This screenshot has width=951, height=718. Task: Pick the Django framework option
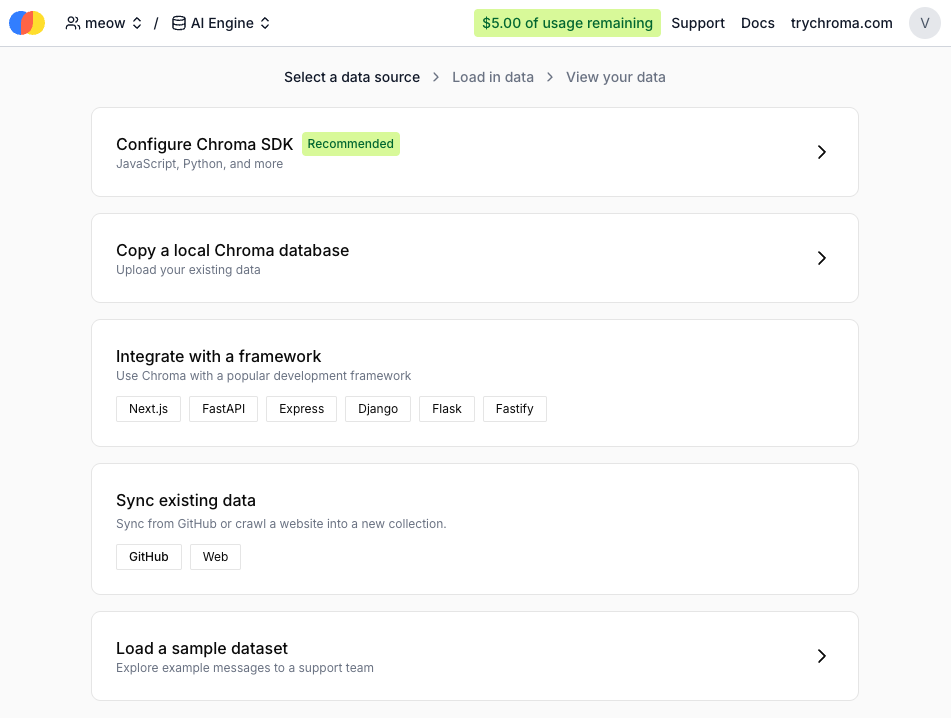378,409
